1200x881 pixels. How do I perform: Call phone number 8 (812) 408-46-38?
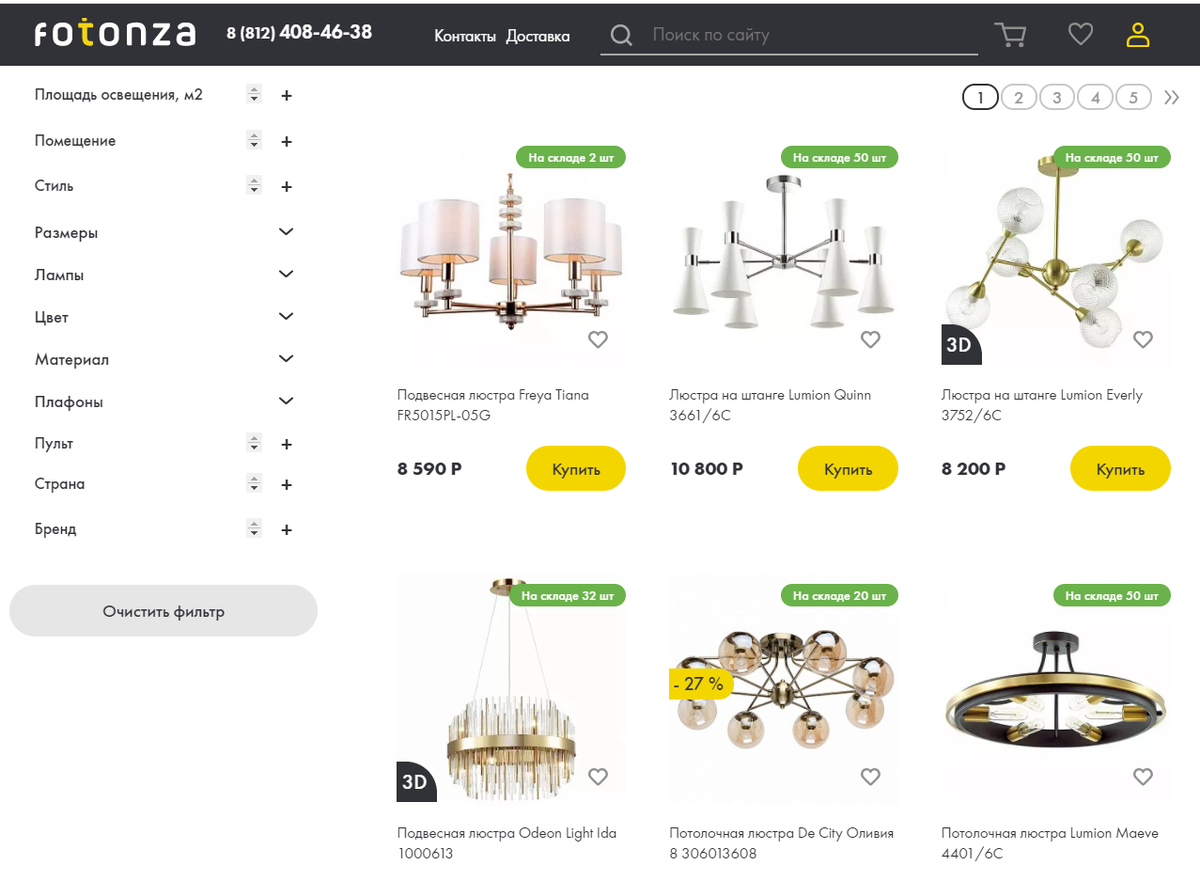tap(299, 32)
